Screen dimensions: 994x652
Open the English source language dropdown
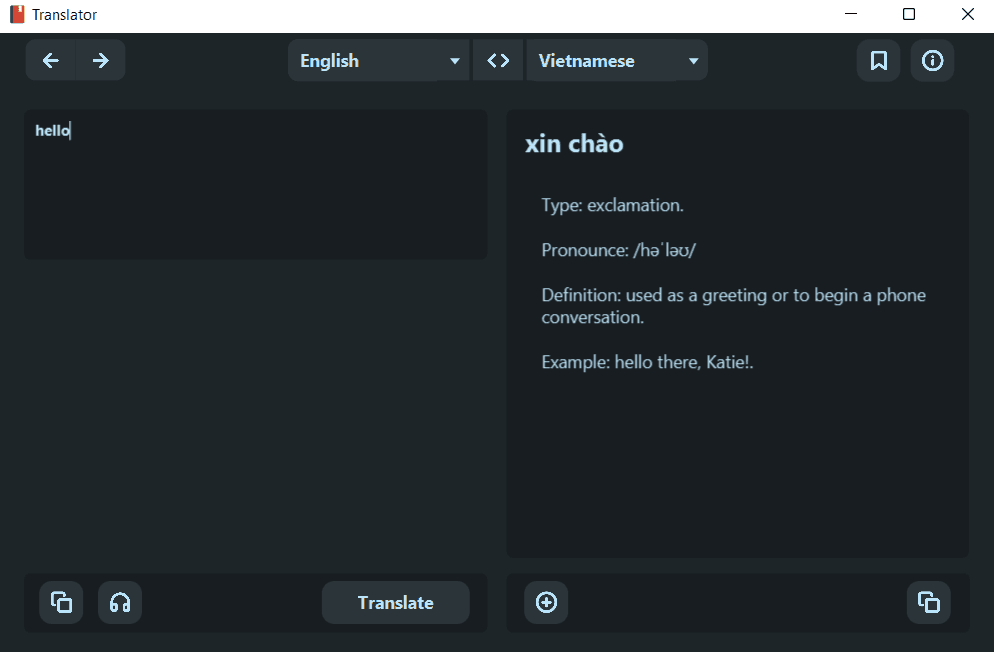[378, 60]
